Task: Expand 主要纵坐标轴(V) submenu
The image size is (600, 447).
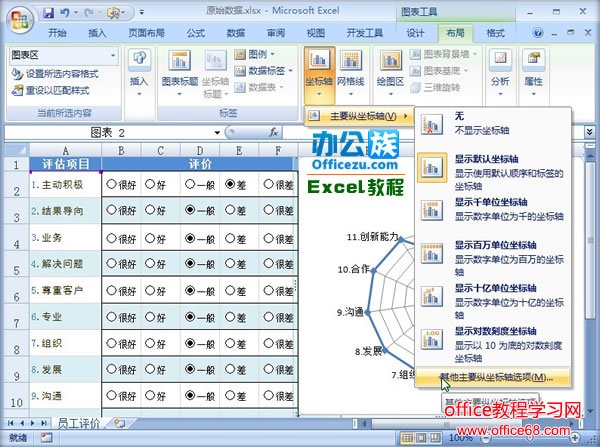Action: (x=359, y=116)
